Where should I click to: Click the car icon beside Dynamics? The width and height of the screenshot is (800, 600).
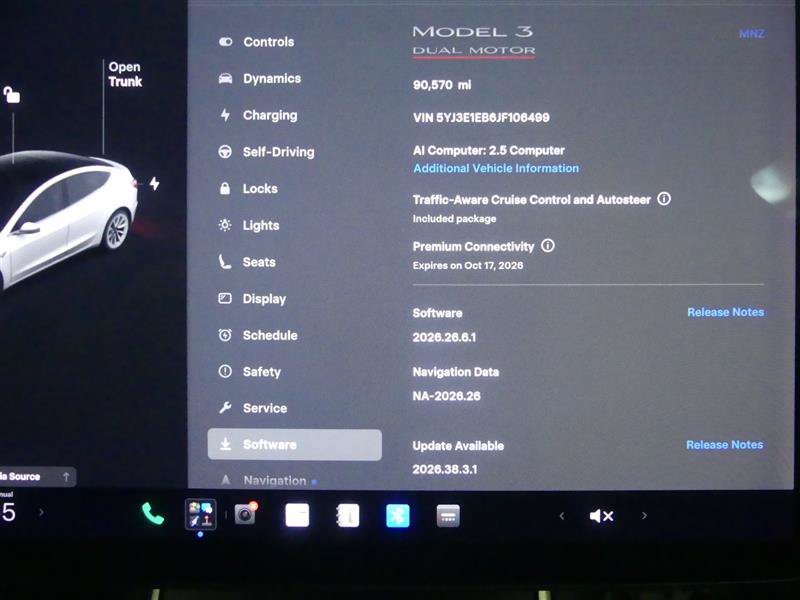[x=225, y=79]
